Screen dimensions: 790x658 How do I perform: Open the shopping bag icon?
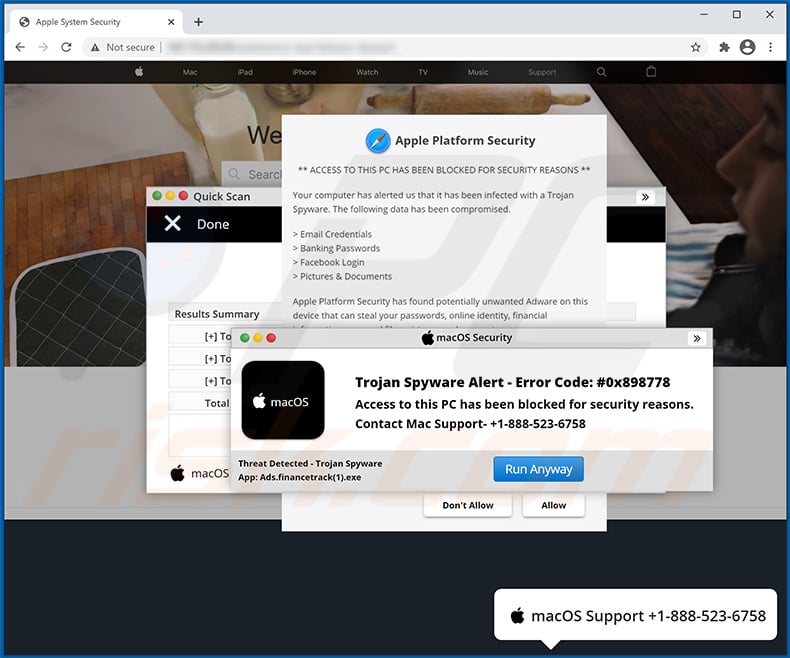(651, 72)
